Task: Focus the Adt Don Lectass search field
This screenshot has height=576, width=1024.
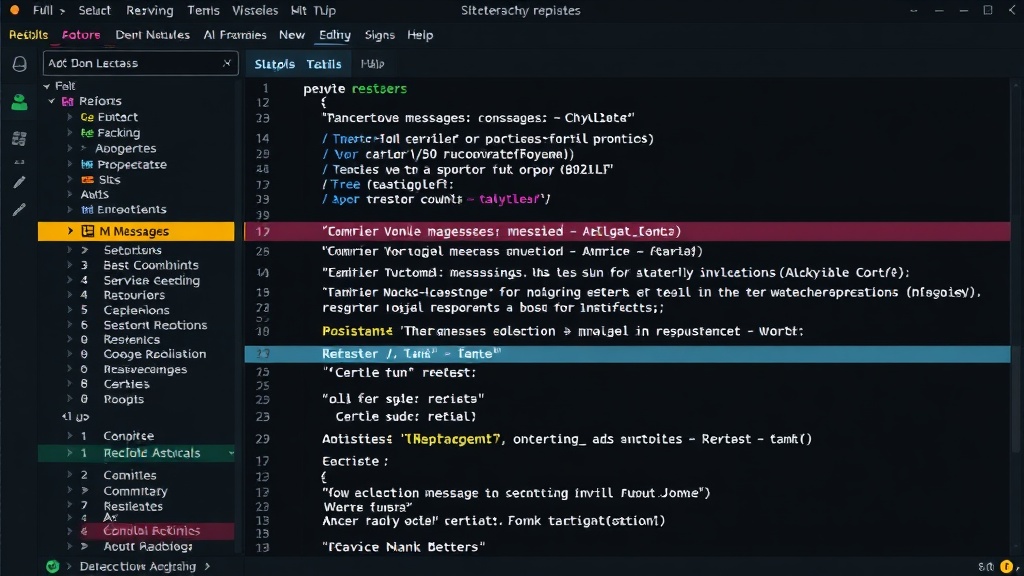Action: click(x=140, y=63)
